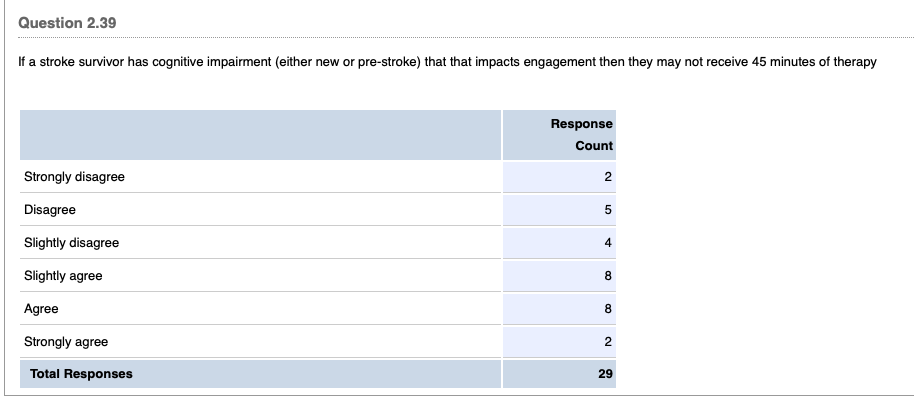Click the blank header cell above answer labels
The height and width of the screenshot is (404, 914).
(x=258, y=134)
